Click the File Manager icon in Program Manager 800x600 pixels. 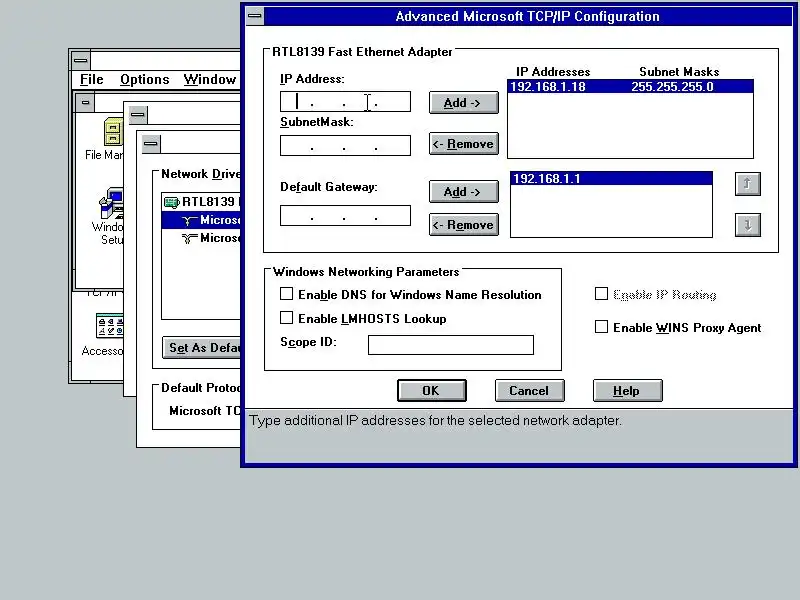[x=112, y=132]
